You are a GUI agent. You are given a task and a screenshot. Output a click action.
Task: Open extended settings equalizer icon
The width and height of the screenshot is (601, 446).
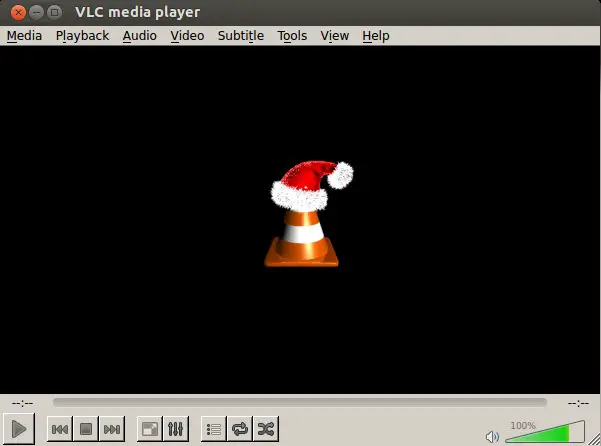[x=176, y=429]
